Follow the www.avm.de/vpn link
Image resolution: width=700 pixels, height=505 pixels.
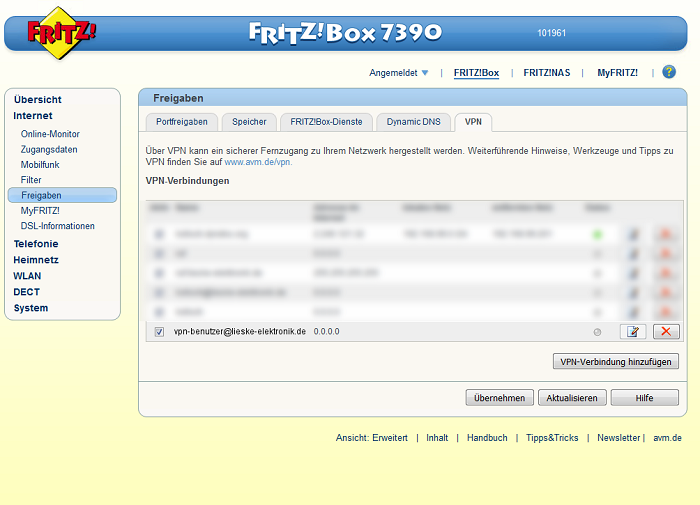coord(258,161)
